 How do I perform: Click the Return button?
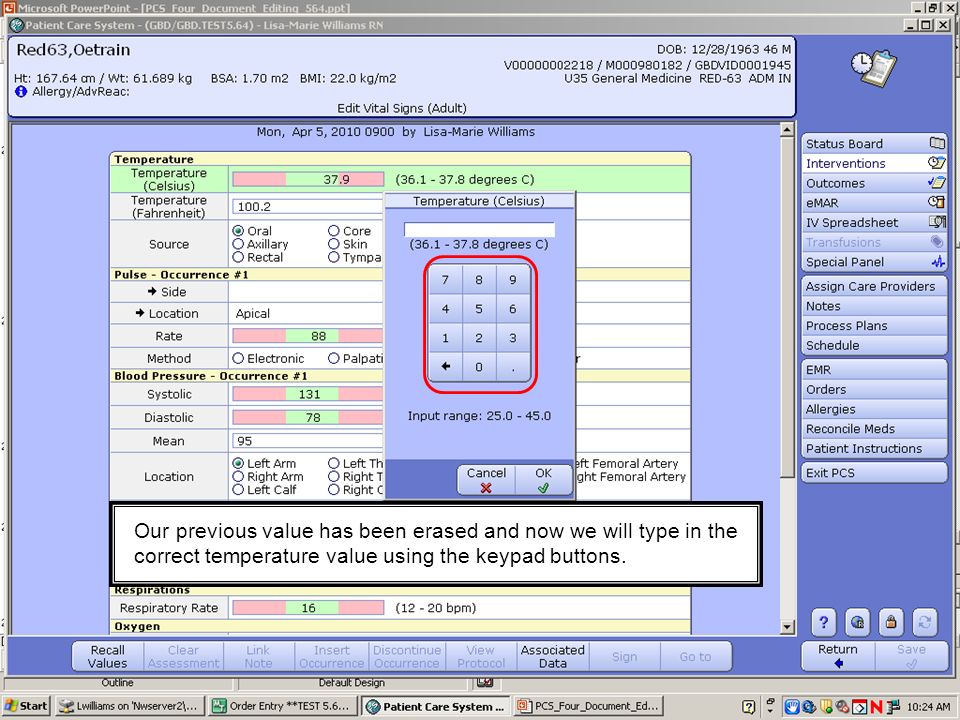point(838,656)
